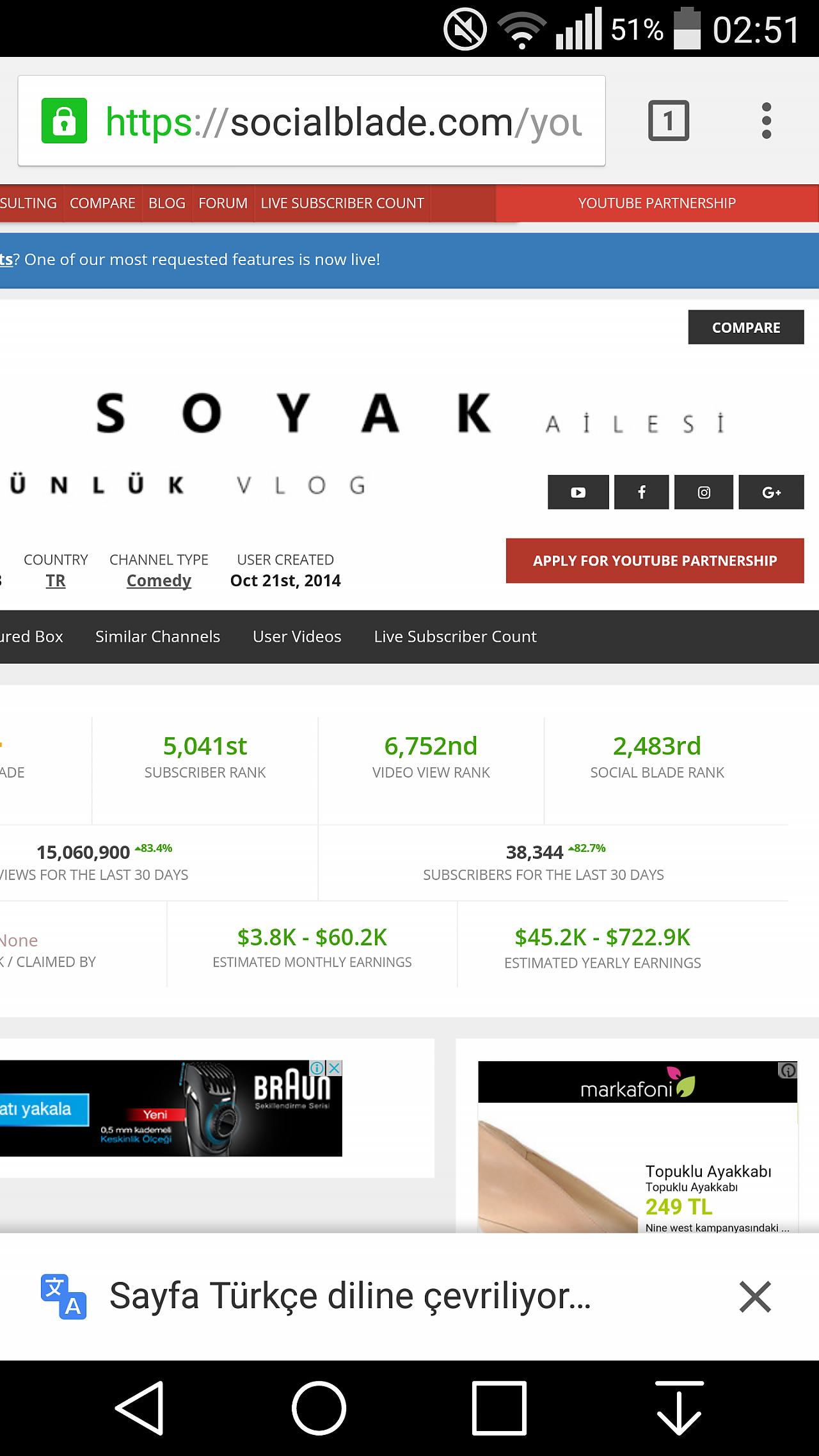Viewport: 819px width, 1456px height.
Task: Click the 15,060,900 views value
Action: [83, 852]
